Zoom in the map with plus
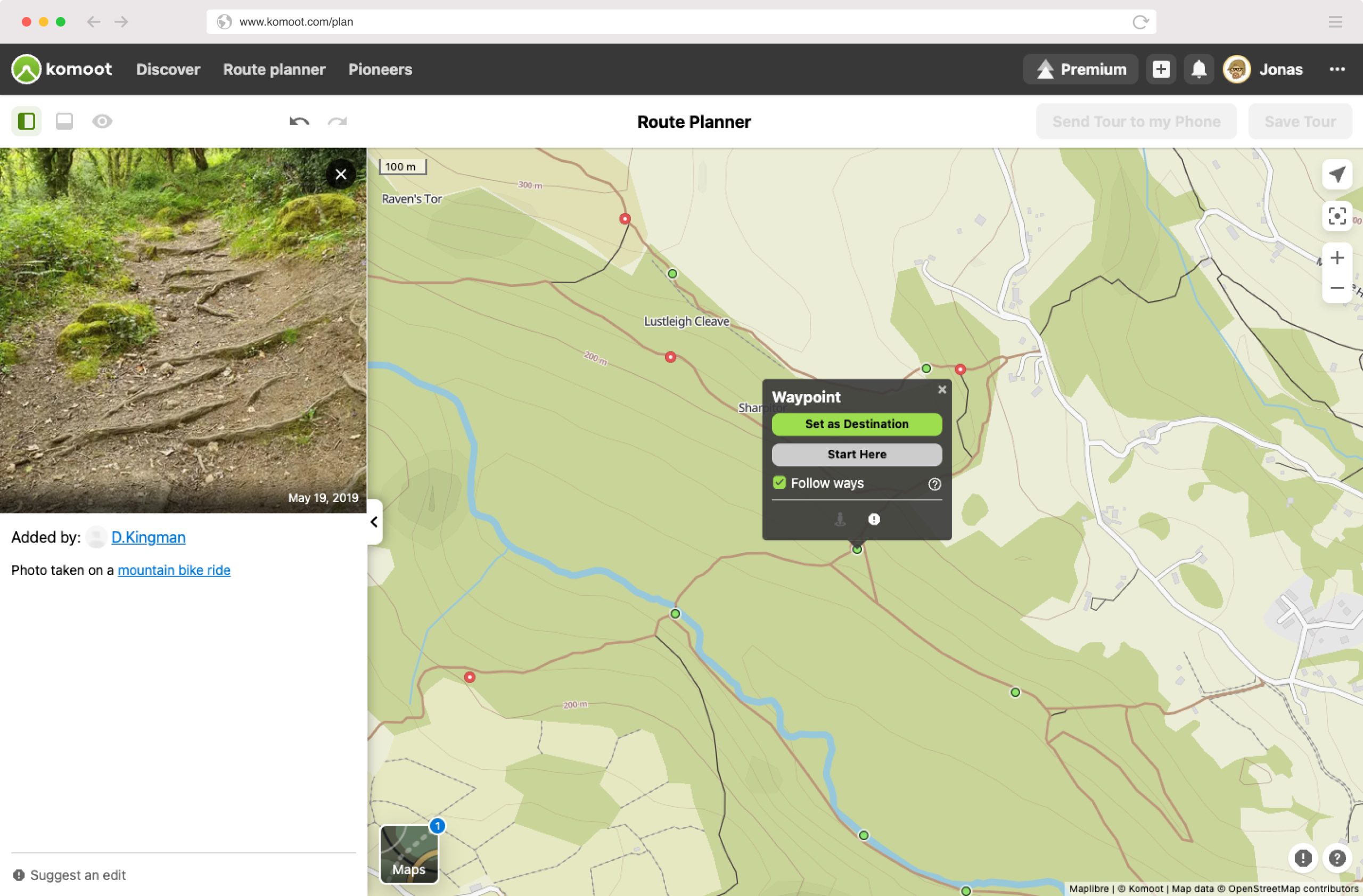This screenshot has height=896, width=1363. tap(1337, 258)
